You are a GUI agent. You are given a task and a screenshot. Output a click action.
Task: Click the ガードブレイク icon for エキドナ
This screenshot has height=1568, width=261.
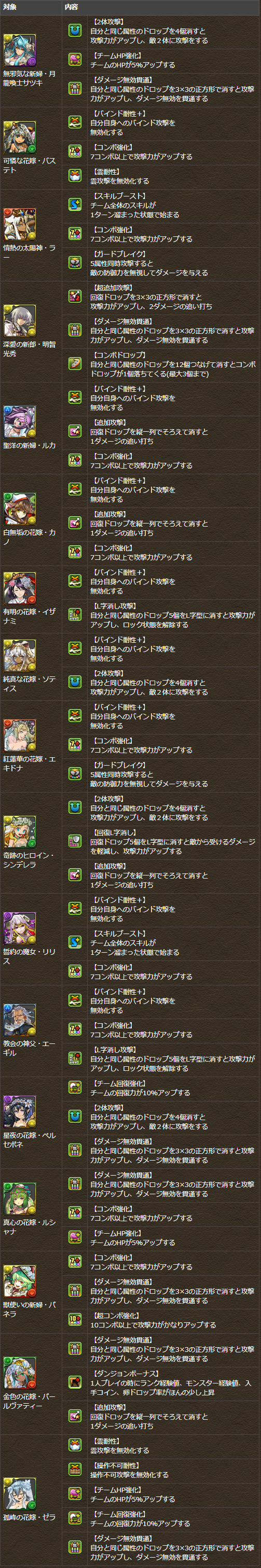74,774
